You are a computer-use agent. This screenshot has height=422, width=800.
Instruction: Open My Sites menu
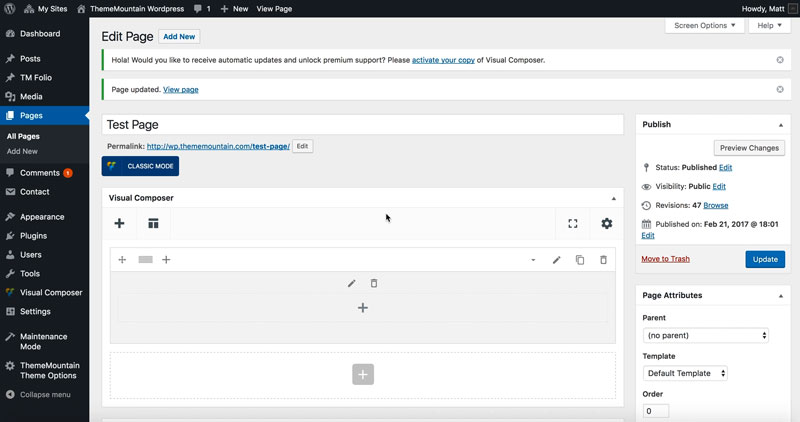(x=45, y=9)
